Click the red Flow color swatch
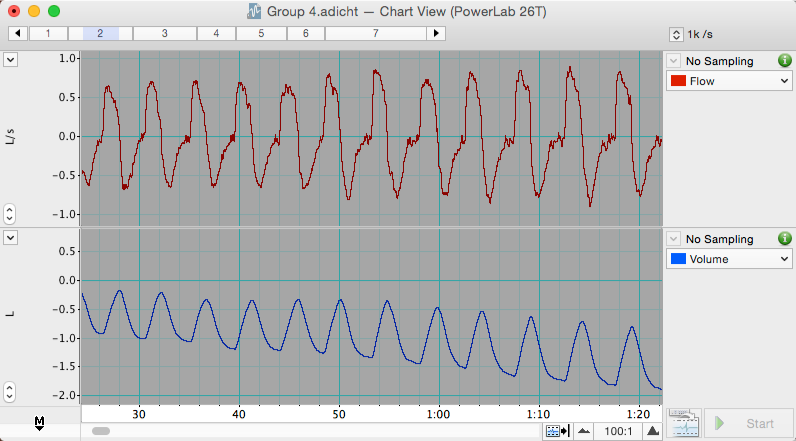The image size is (796, 441). click(679, 81)
